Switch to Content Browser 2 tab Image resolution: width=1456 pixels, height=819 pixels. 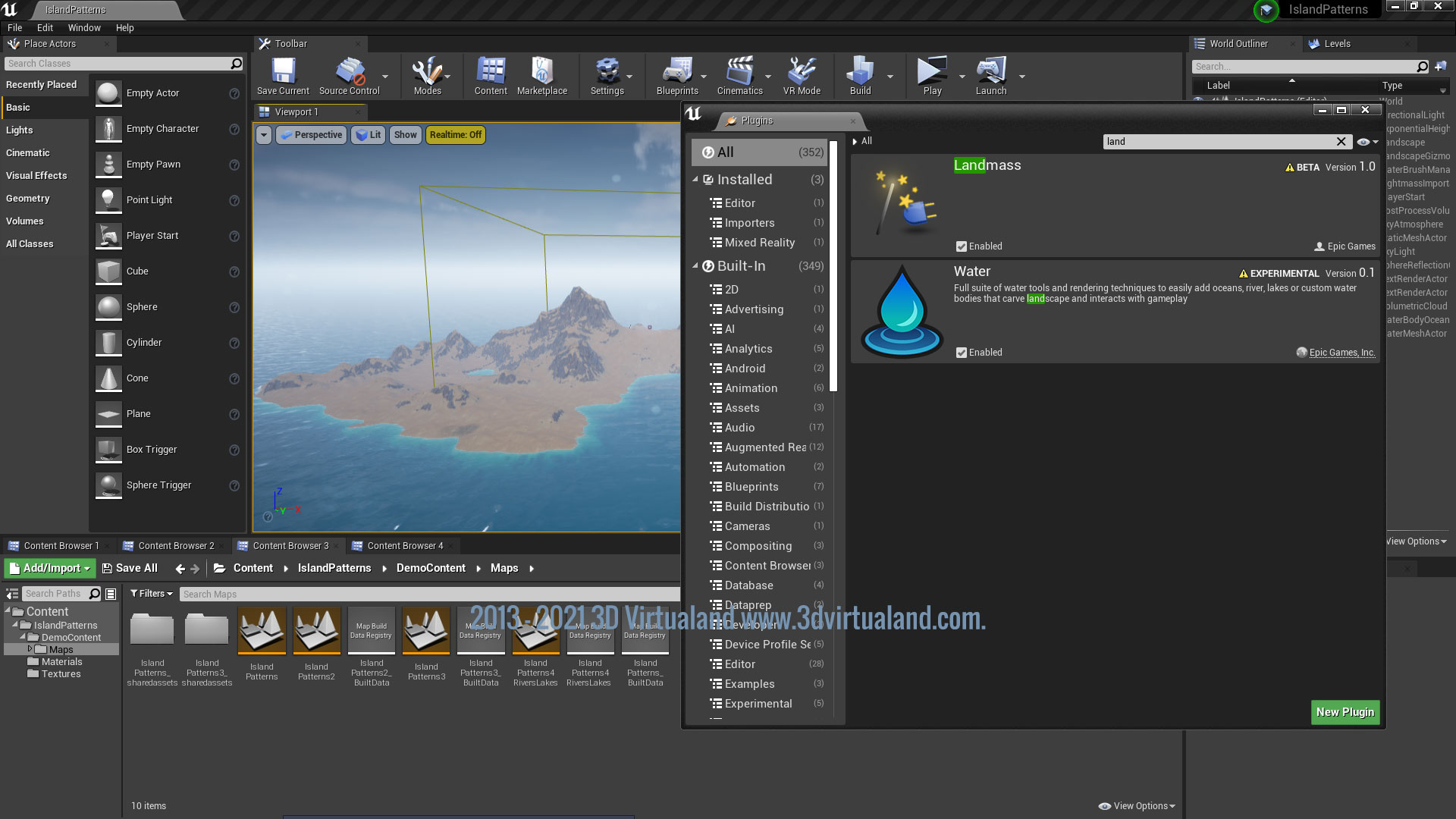[175, 546]
